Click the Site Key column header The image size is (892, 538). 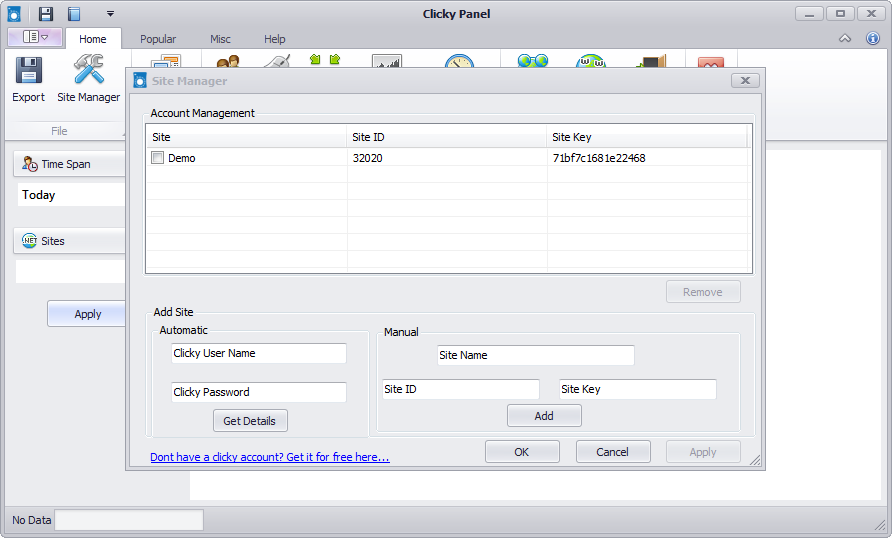(647, 137)
